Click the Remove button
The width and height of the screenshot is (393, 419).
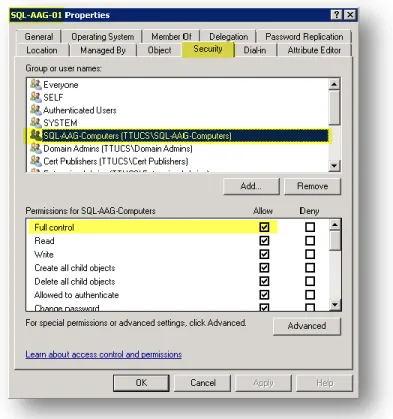pos(312,186)
